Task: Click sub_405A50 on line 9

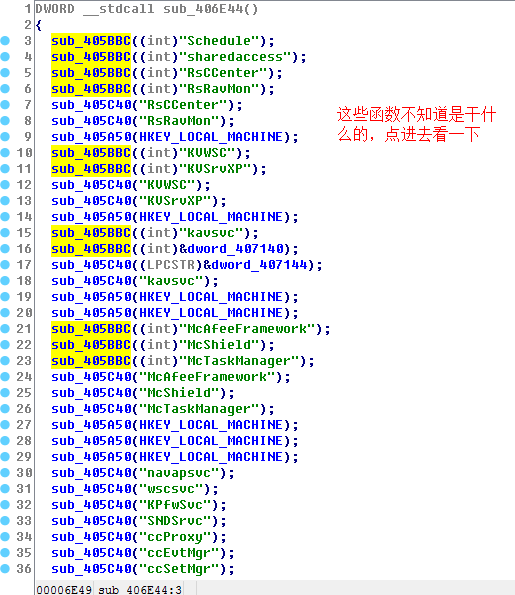Action: click(x=91, y=137)
